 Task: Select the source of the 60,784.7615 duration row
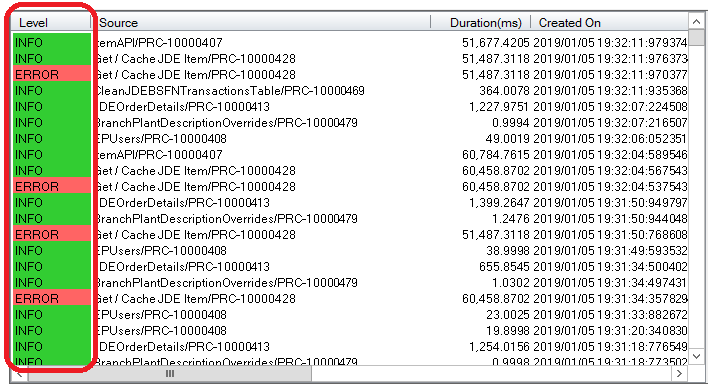(x=159, y=155)
